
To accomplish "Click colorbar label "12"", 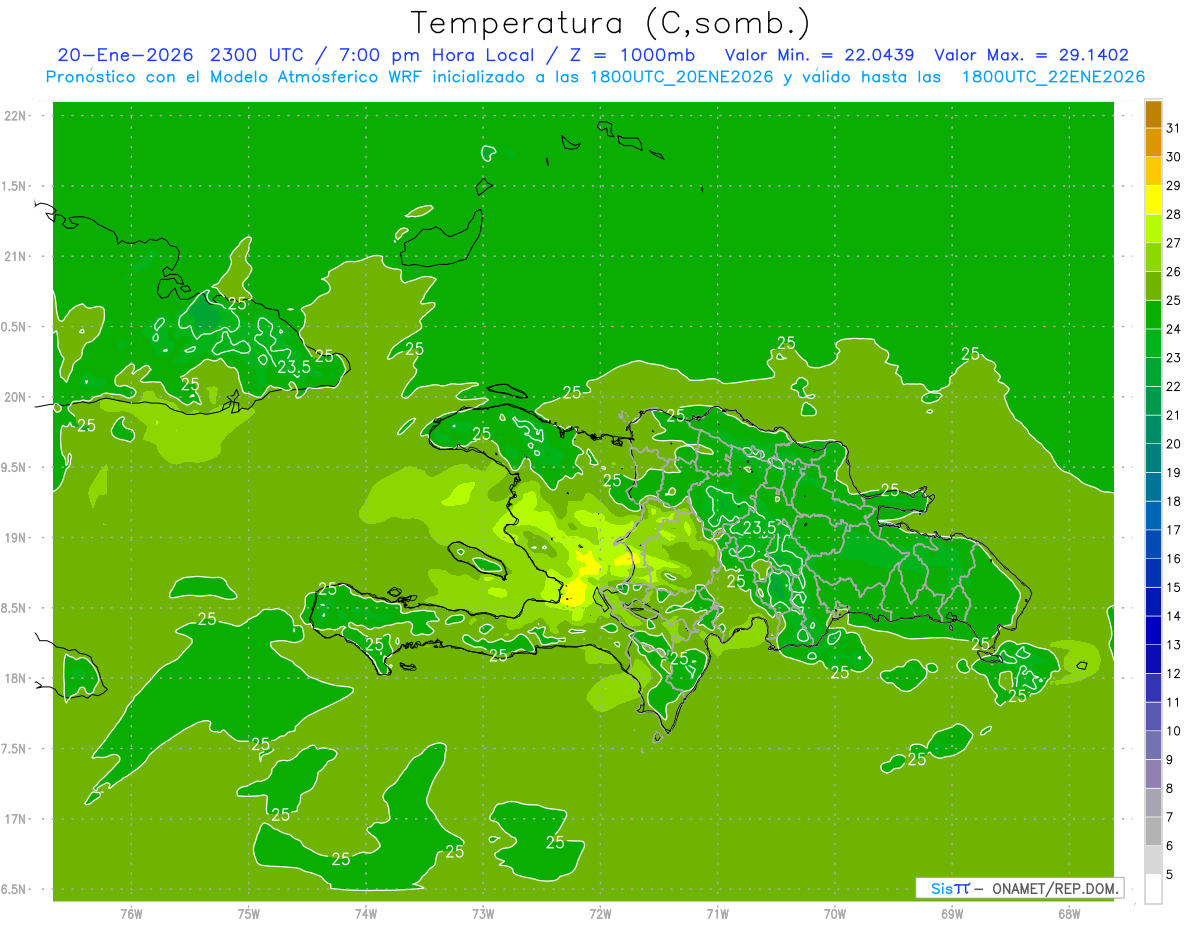I will click(1173, 673).
